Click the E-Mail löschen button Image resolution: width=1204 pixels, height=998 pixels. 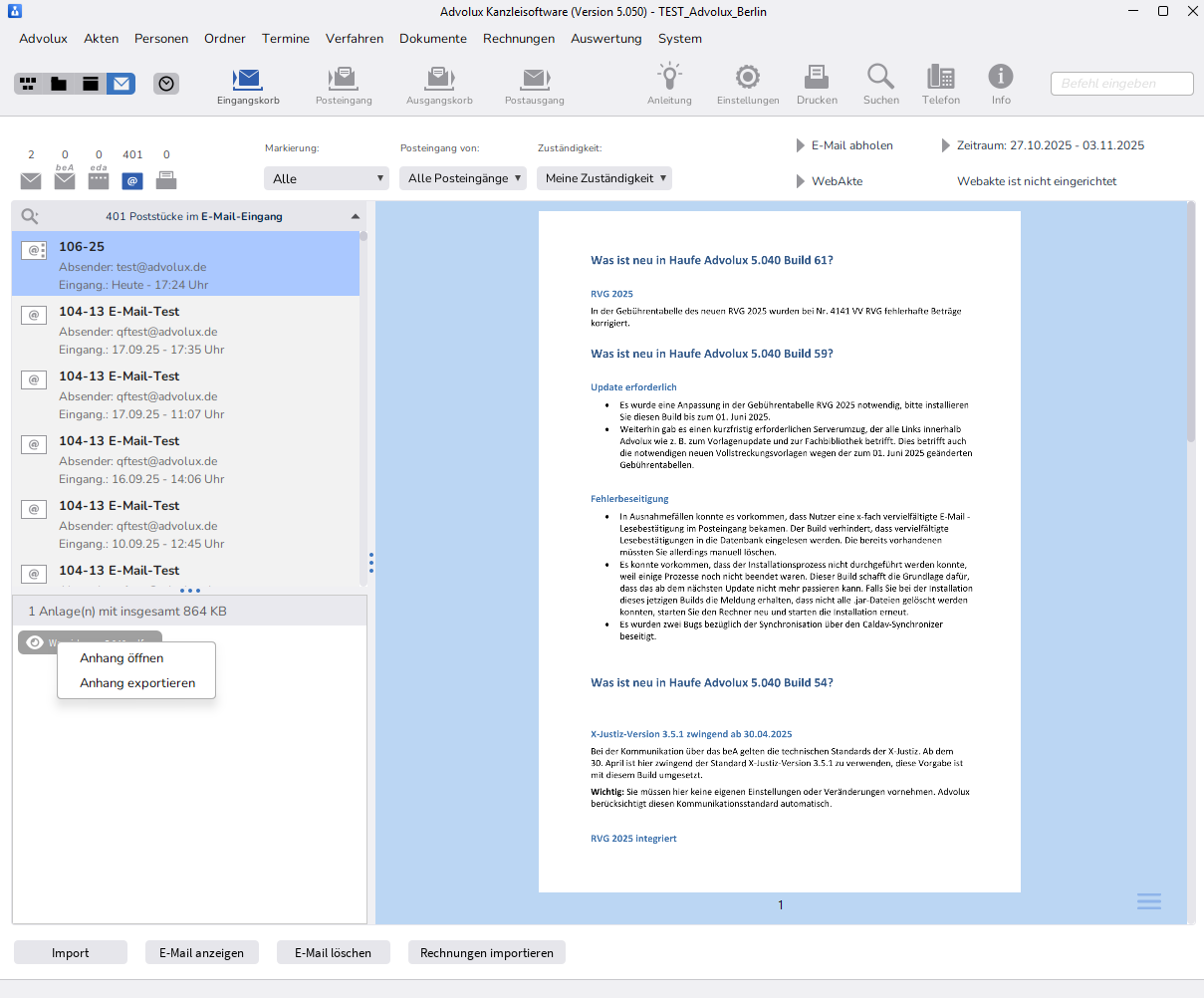tap(333, 953)
